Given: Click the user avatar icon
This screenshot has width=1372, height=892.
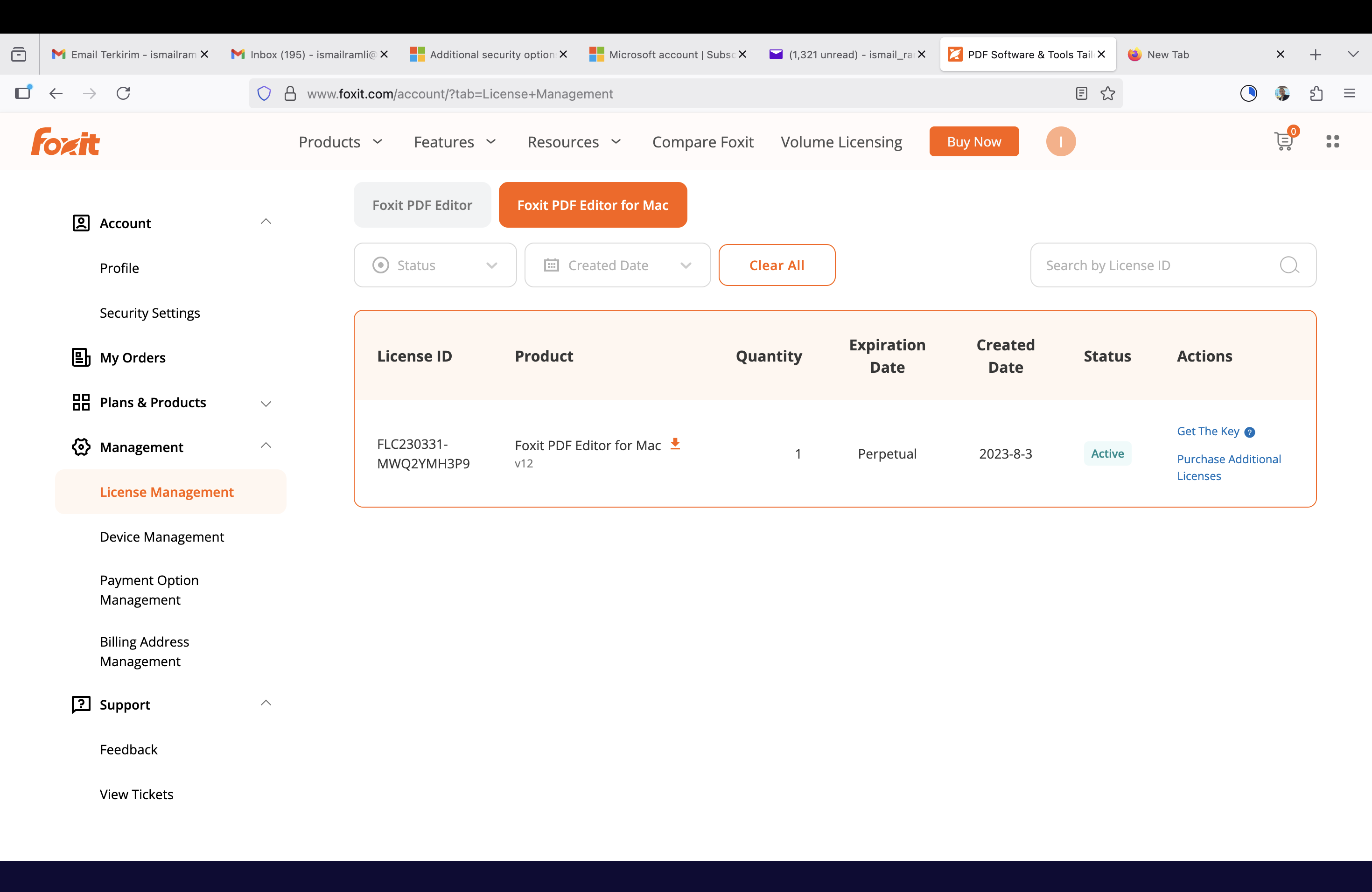Looking at the screenshot, I should pyautogui.click(x=1060, y=141).
